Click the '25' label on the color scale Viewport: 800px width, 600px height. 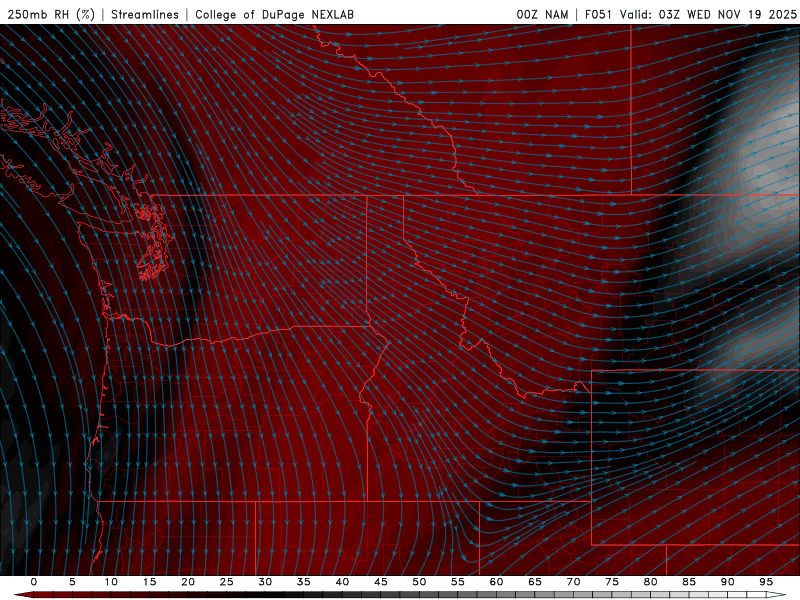pos(226,582)
